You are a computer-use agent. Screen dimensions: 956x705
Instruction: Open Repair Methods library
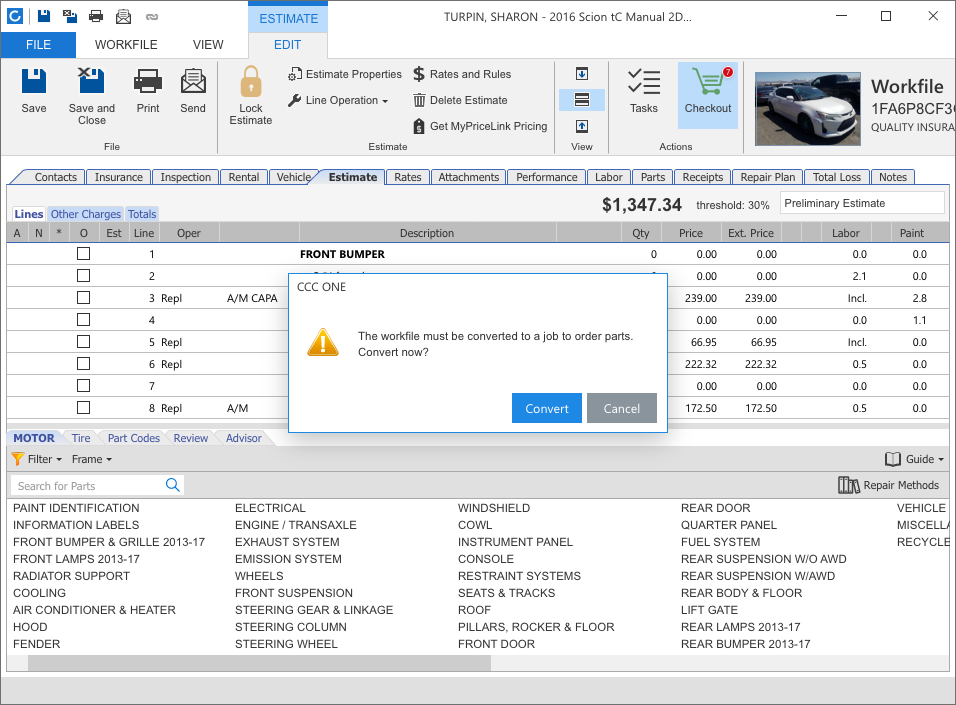888,485
